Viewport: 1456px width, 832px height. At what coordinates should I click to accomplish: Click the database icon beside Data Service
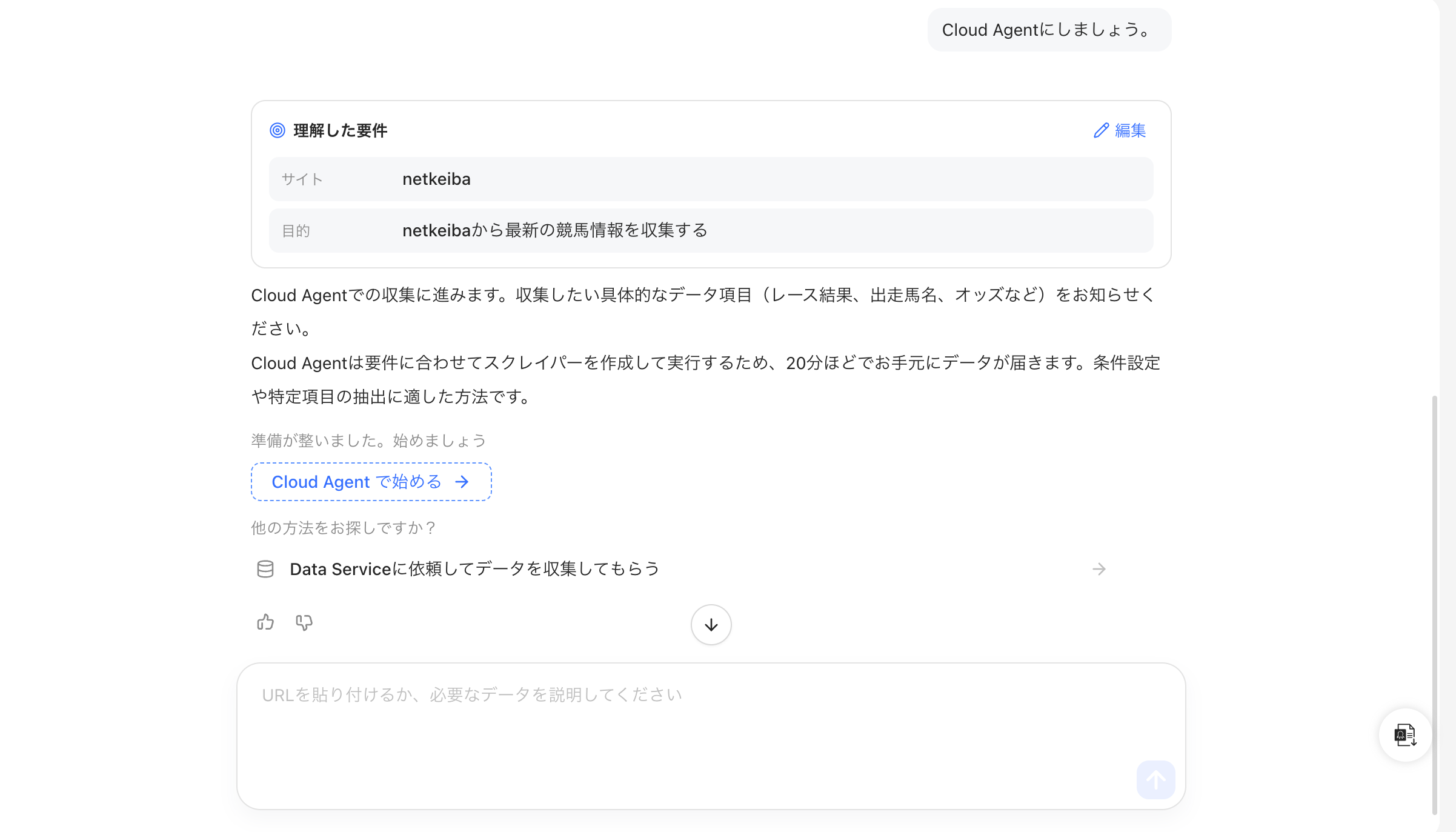(265, 569)
